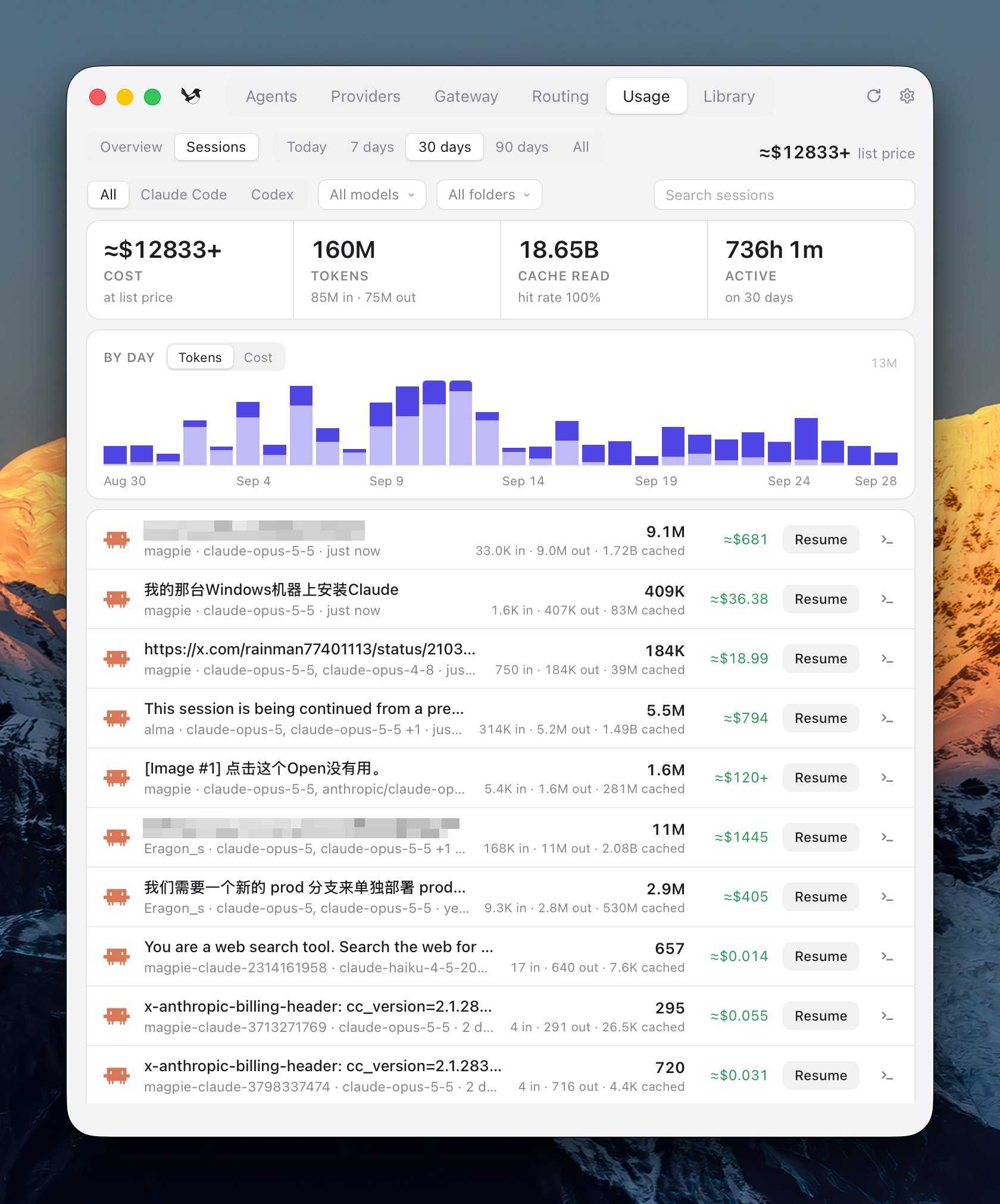1000x1204 pixels.
Task: Click Claude icon on the web search tool session
Action: click(x=117, y=956)
